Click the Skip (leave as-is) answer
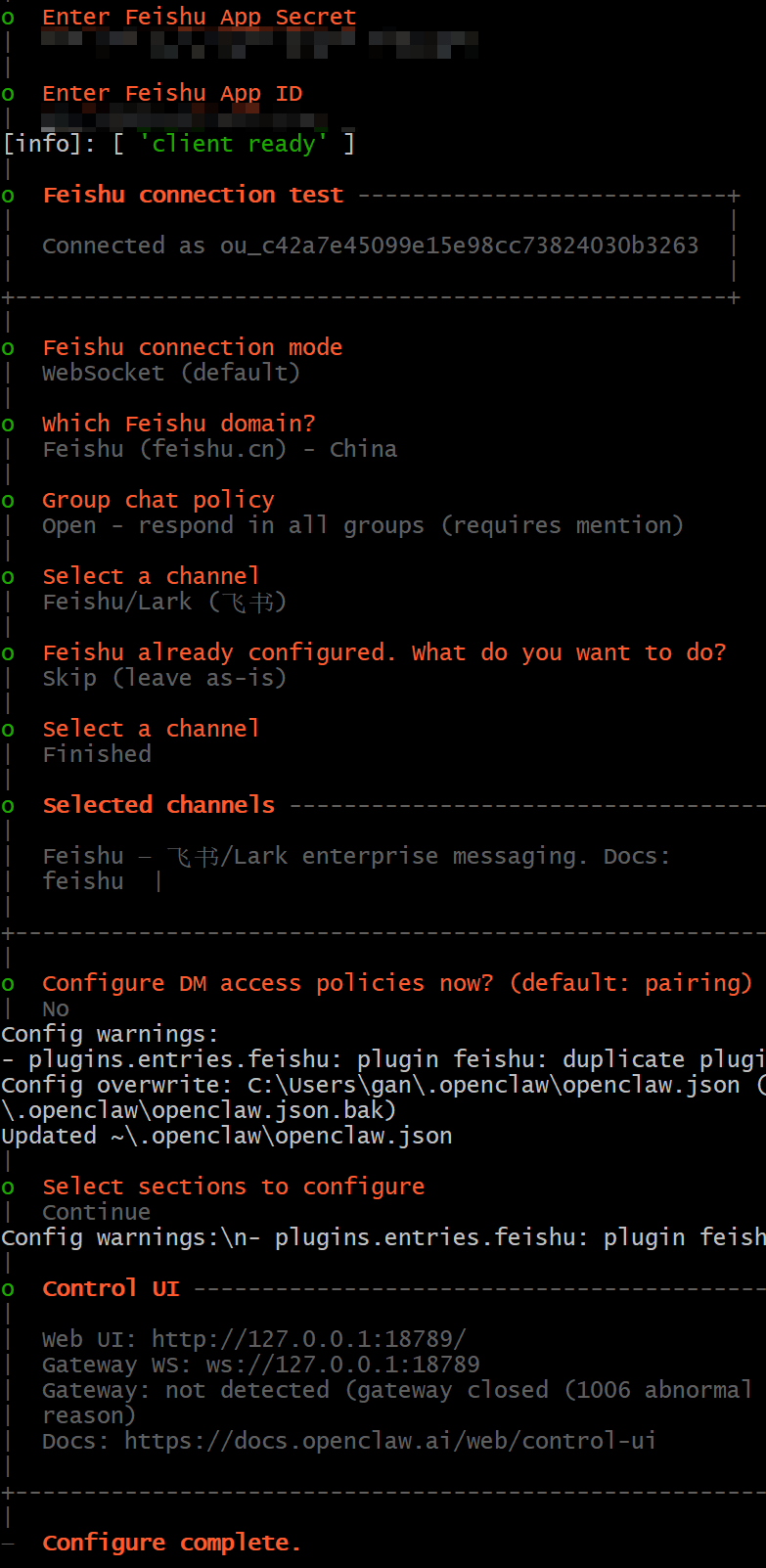The height and width of the screenshot is (1568, 766). pyautogui.click(x=164, y=678)
